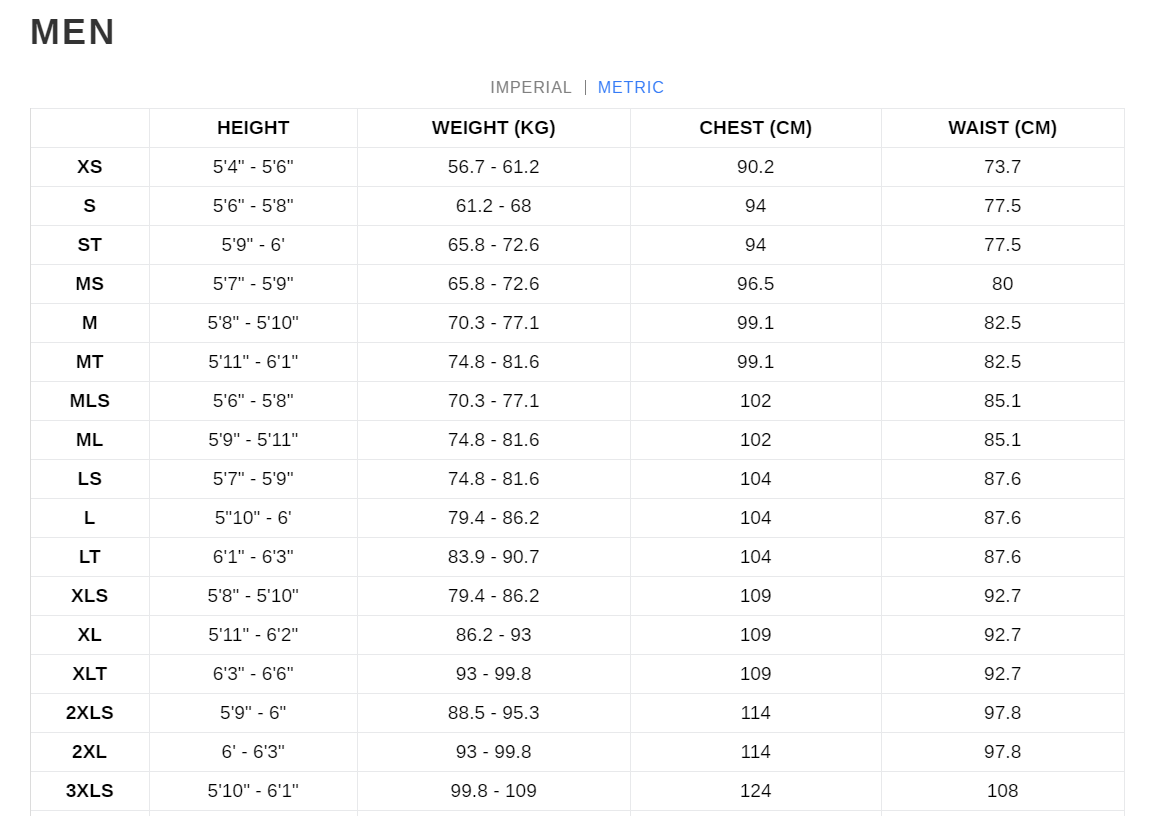Switch to the IMPERIAL units tab
This screenshot has height=816, width=1167.
pyautogui.click(x=531, y=88)
